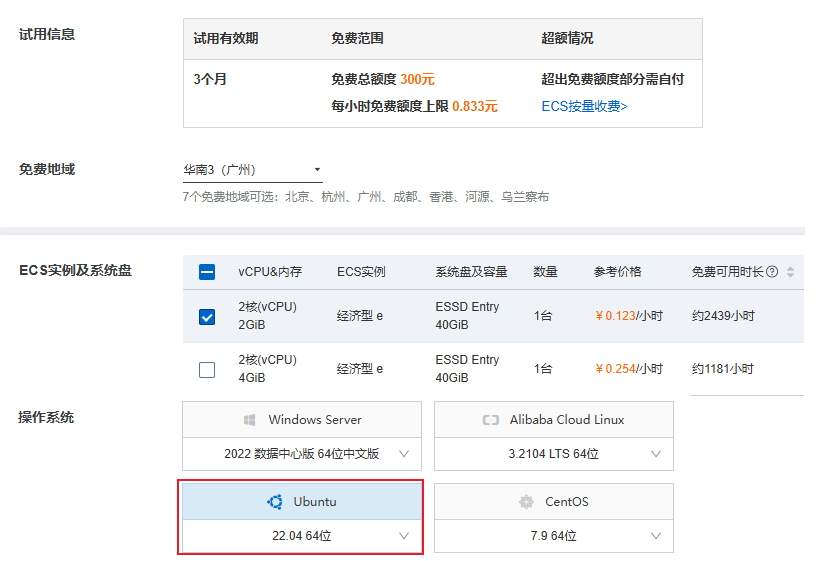838x561 pixels.
Task: Select the Ubuntu operating system
Action: (302, 502)
